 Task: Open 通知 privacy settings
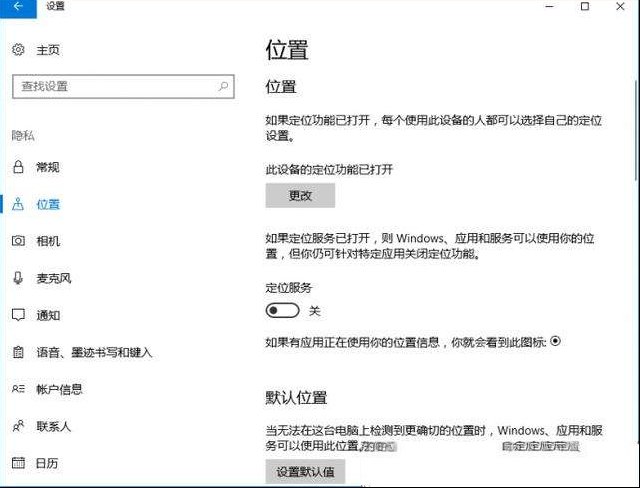48,315
